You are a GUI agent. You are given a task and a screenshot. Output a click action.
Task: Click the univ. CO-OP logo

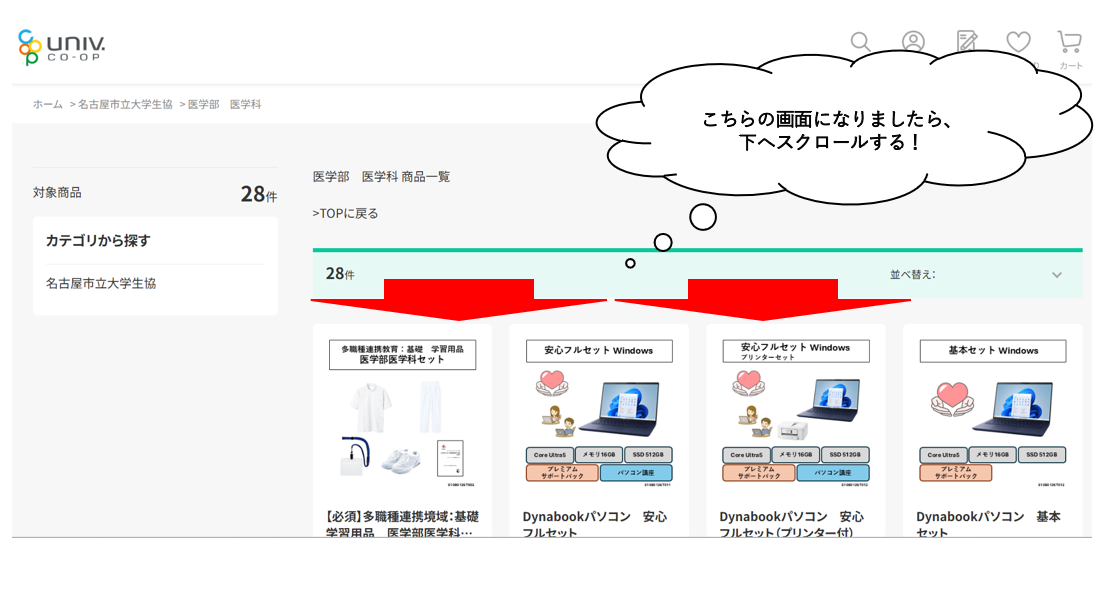(x=62, y=46)
